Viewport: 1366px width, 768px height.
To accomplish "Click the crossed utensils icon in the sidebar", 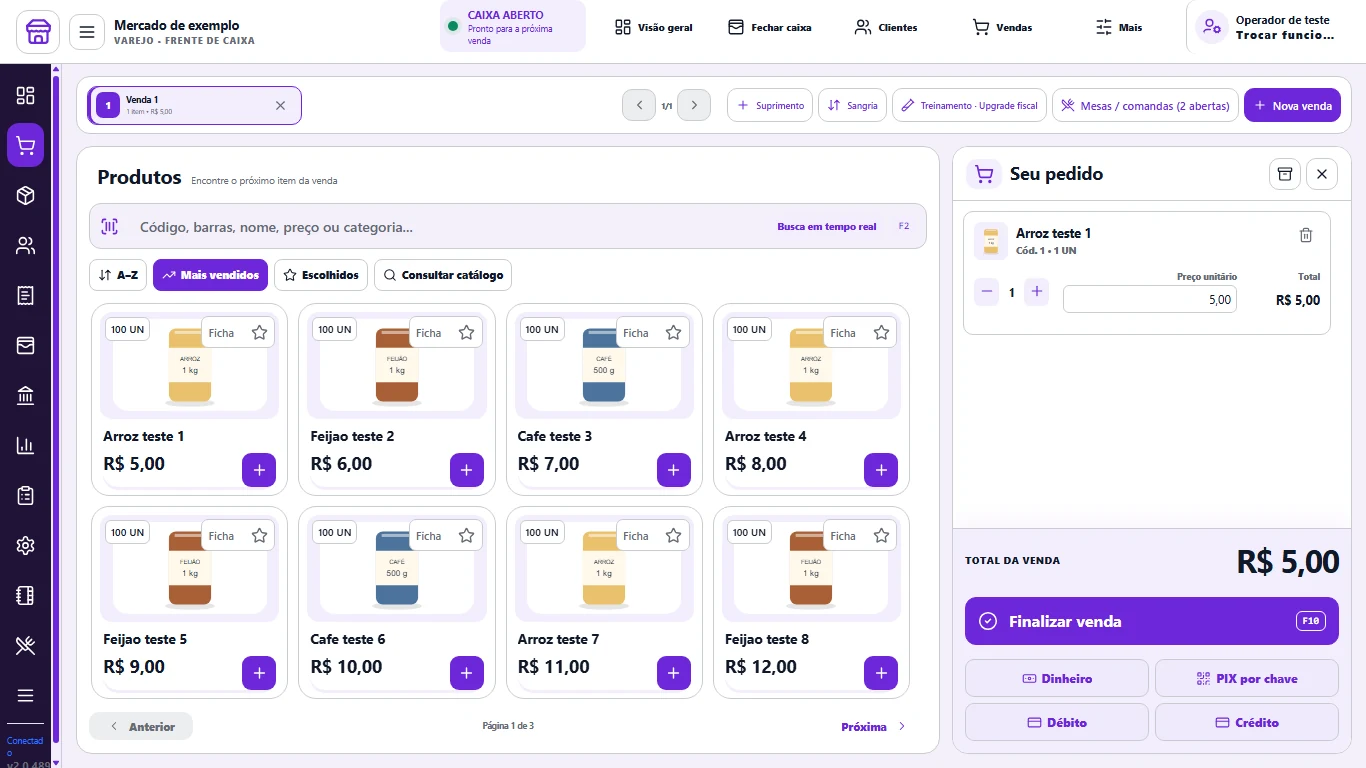I will 25,645.
